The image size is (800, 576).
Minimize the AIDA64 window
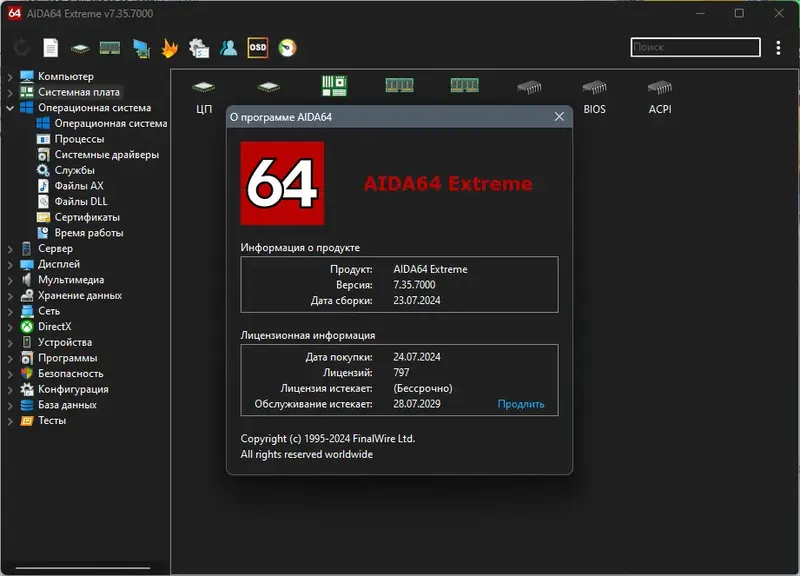[x=700, y=13]
